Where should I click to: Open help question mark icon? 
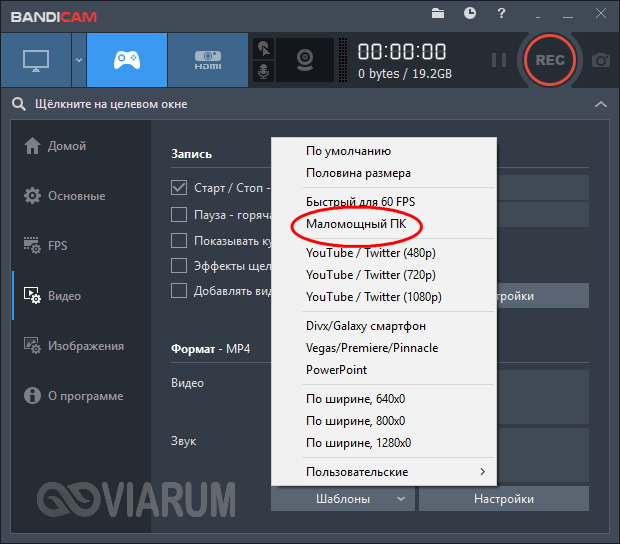[x=501, y=13]
